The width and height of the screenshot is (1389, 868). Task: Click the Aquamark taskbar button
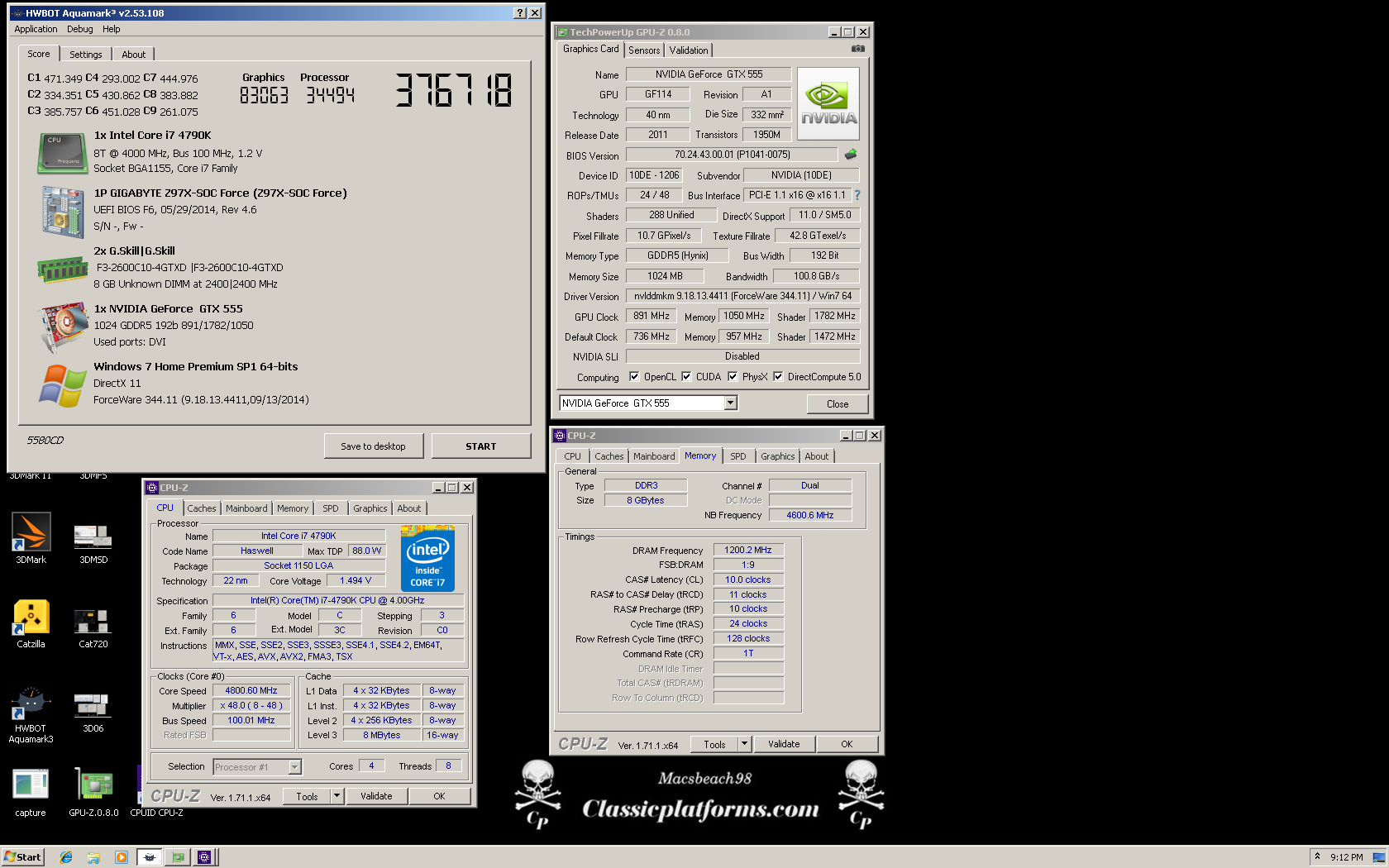(150, 857)
